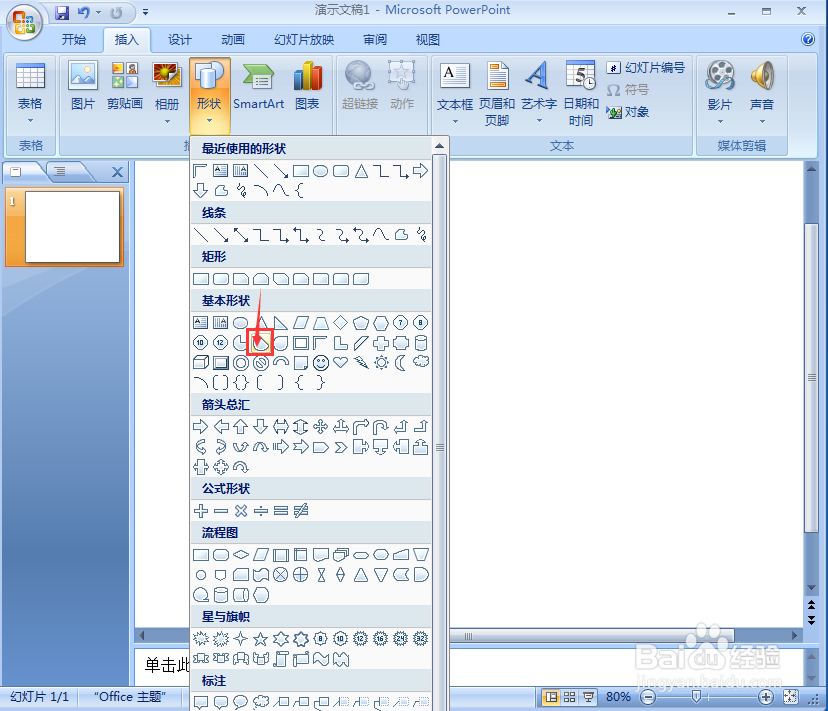
Task: Expand the Undo history dropdown arrow
Action: pyautogui.click(x=98, y=12)
